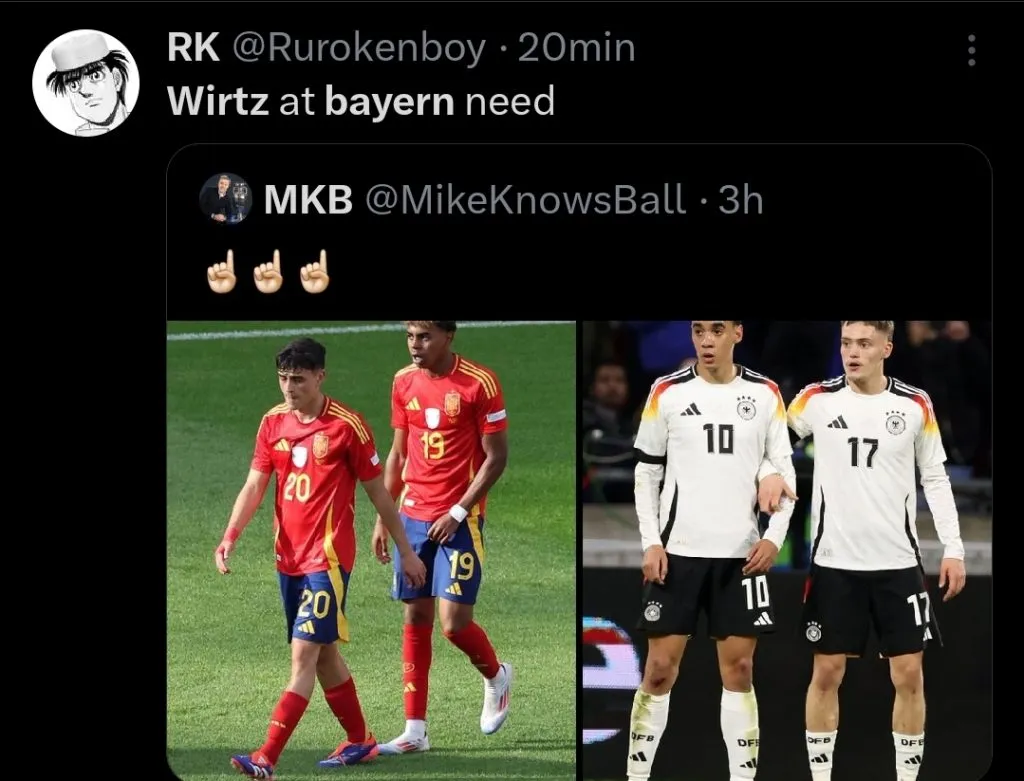Click the third pointing-up finger emoji
Screen dimensions: 1024x781
coord(315,272)
